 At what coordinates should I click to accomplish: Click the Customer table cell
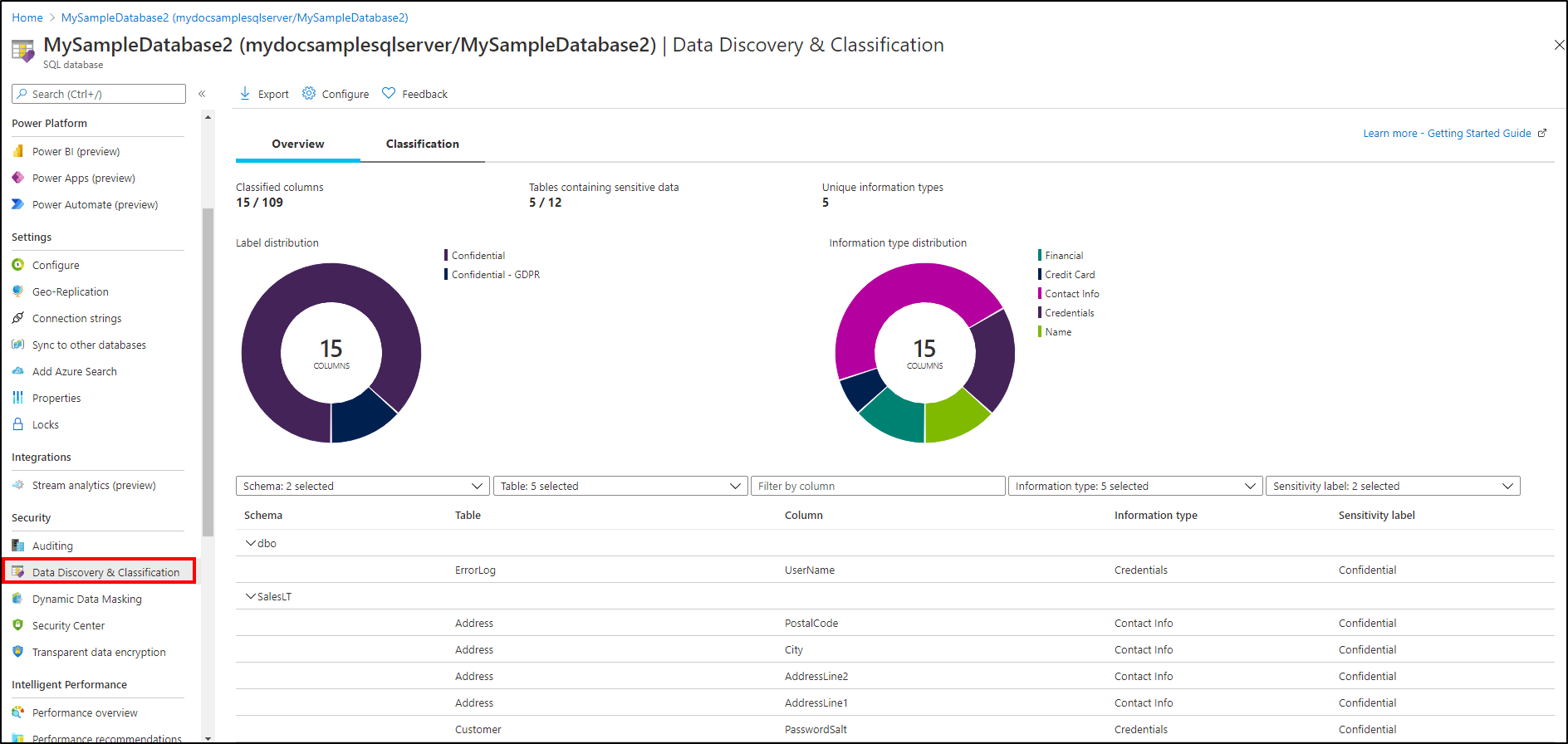click(x=478, y=729)
